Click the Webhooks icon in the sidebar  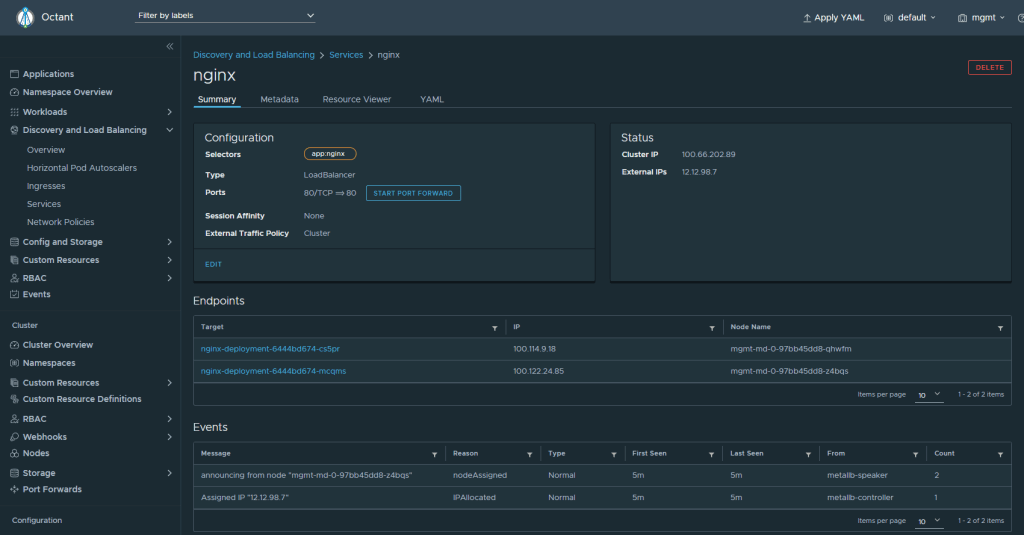point(14,437)
